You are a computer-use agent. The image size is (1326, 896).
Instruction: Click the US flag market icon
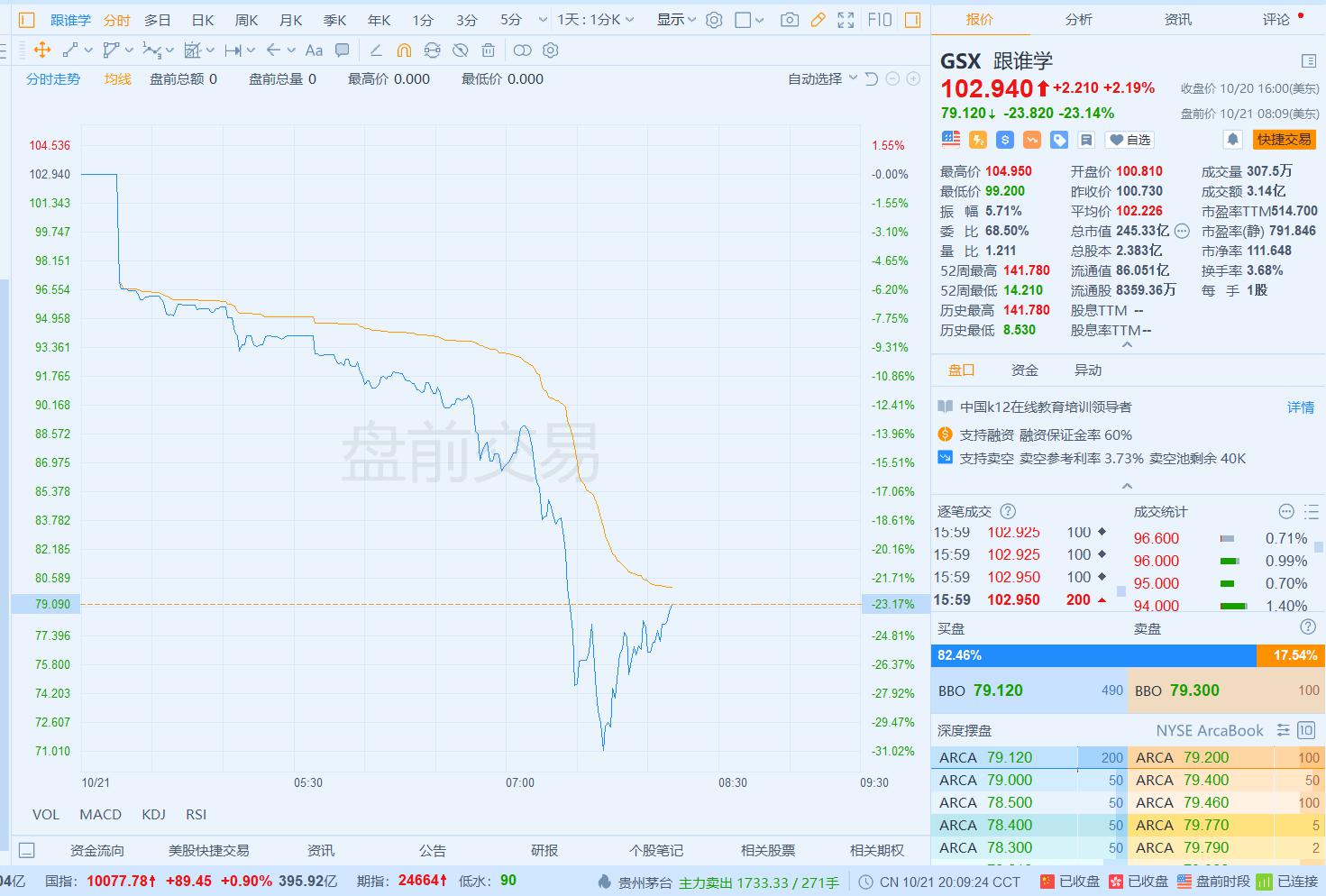[x=951, y=140]
